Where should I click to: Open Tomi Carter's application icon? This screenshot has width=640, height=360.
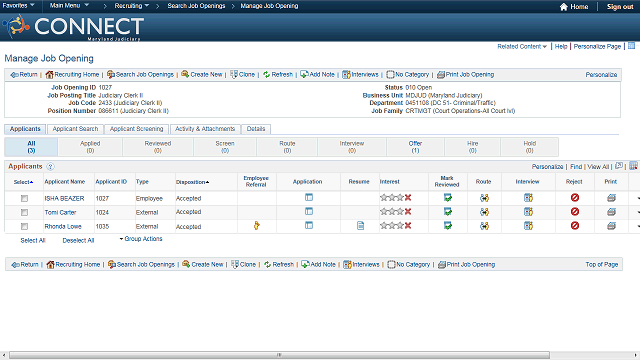click(x=309, y=211)
